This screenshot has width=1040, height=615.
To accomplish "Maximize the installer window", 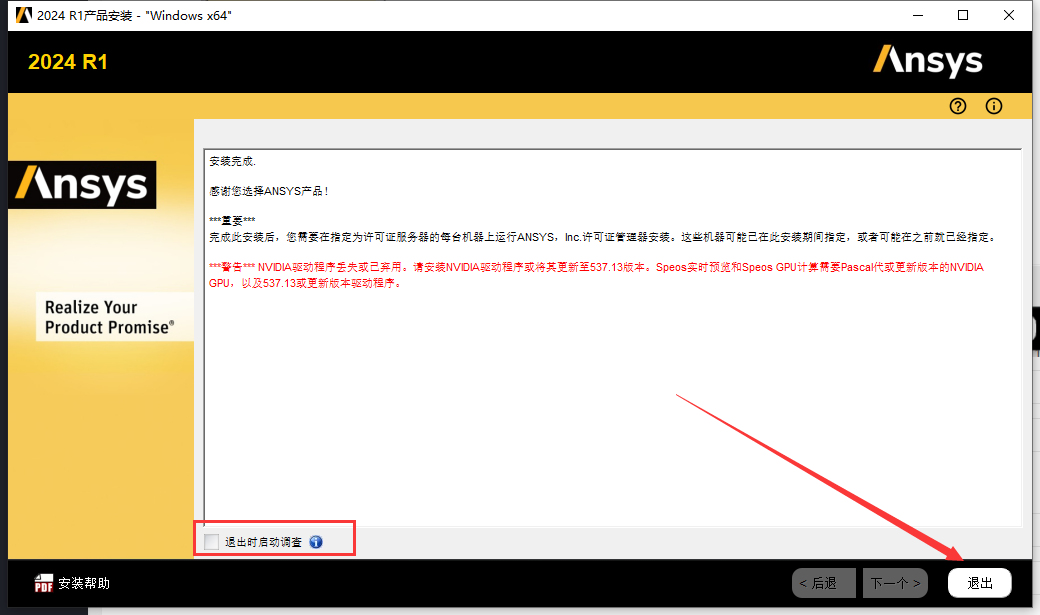I will (x=963, y=15).
